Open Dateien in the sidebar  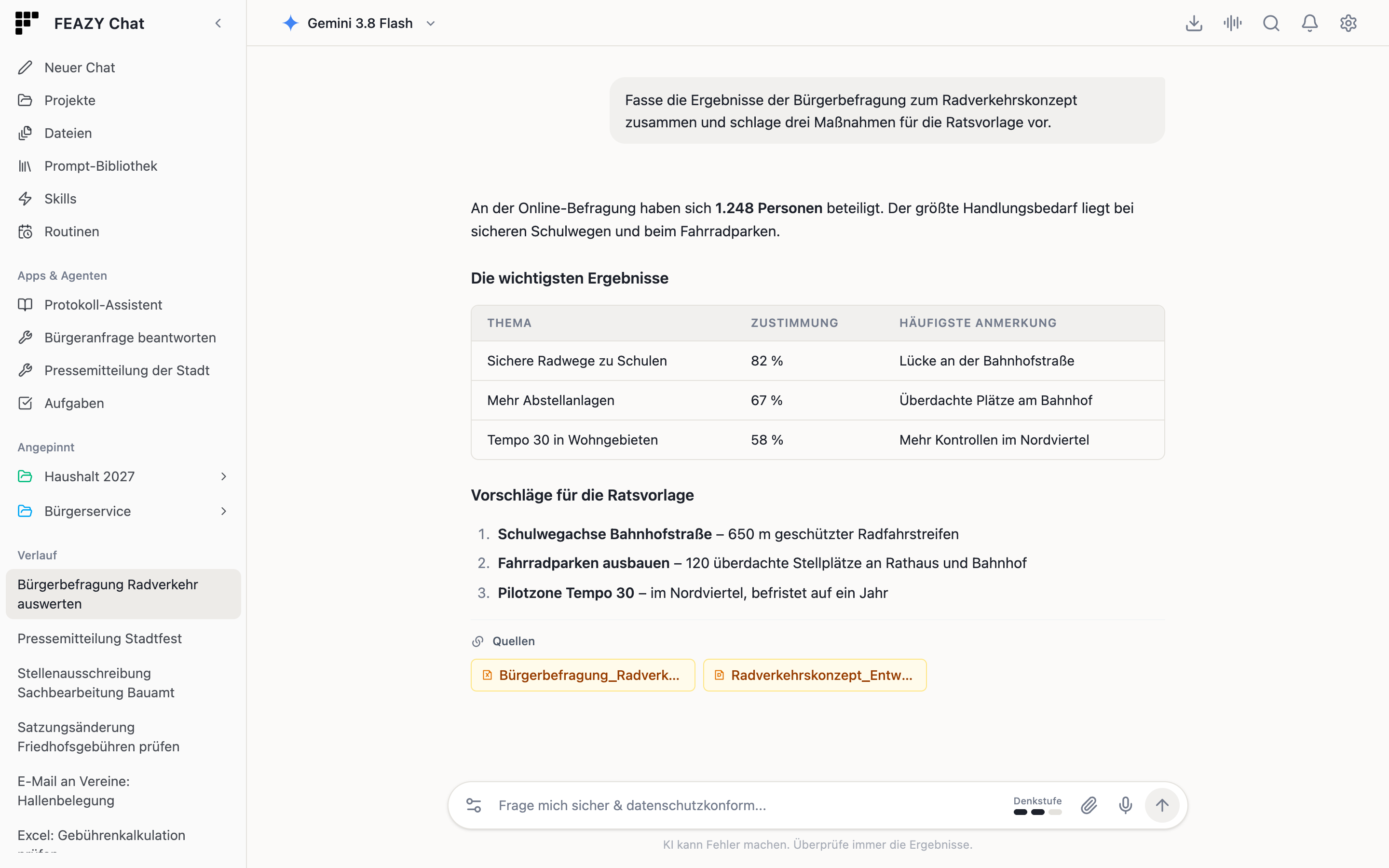coord(123,133)
